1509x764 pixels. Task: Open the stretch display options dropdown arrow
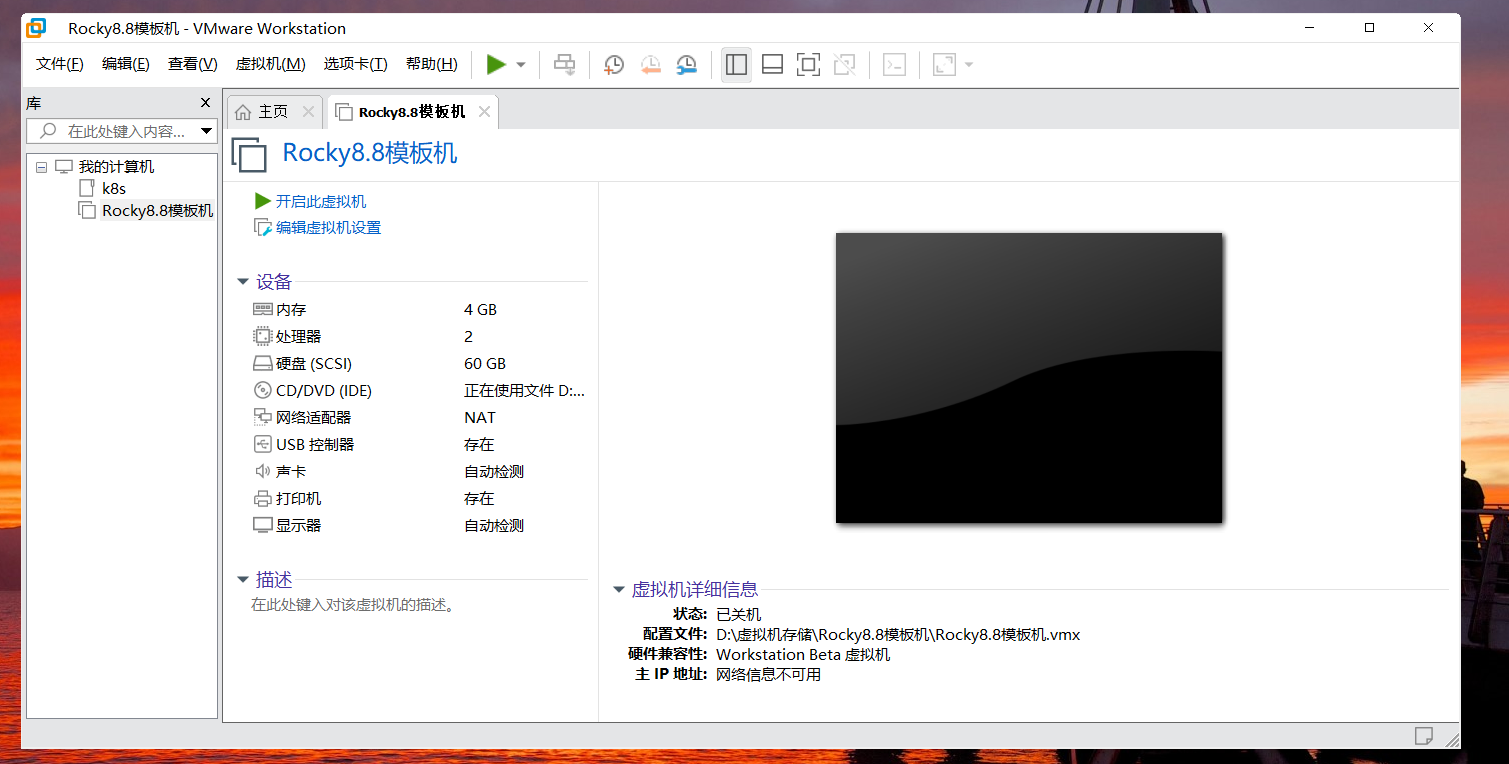coord(968,65)
